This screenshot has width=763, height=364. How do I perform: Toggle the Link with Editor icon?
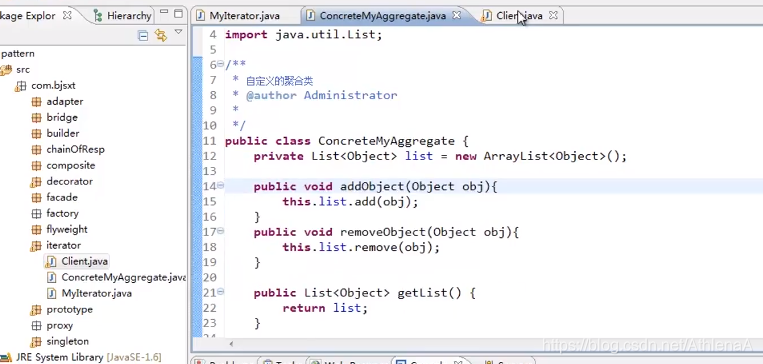tap(161, 35)
